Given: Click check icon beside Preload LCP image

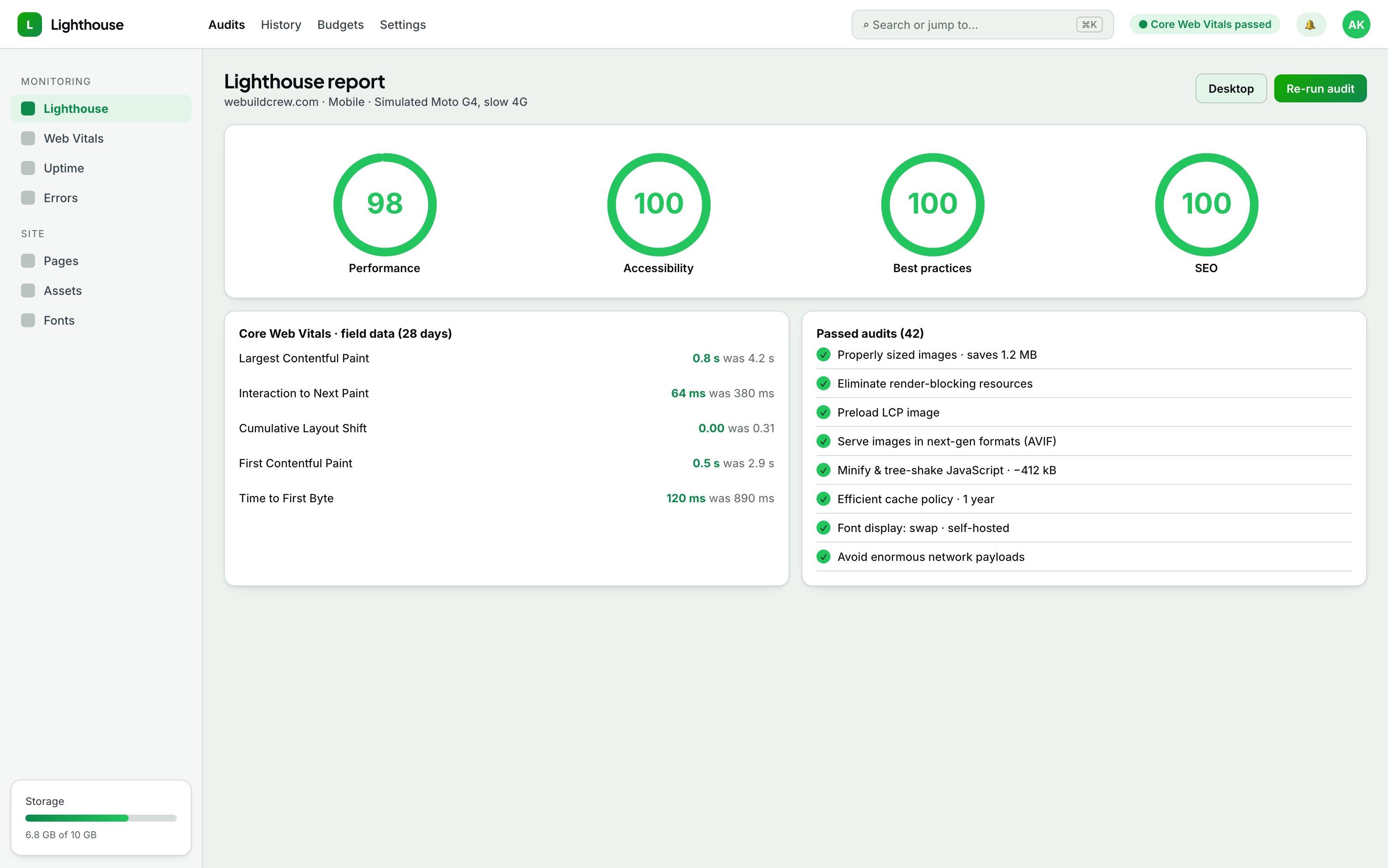Looking at the screenshot, I should (823, 413).
